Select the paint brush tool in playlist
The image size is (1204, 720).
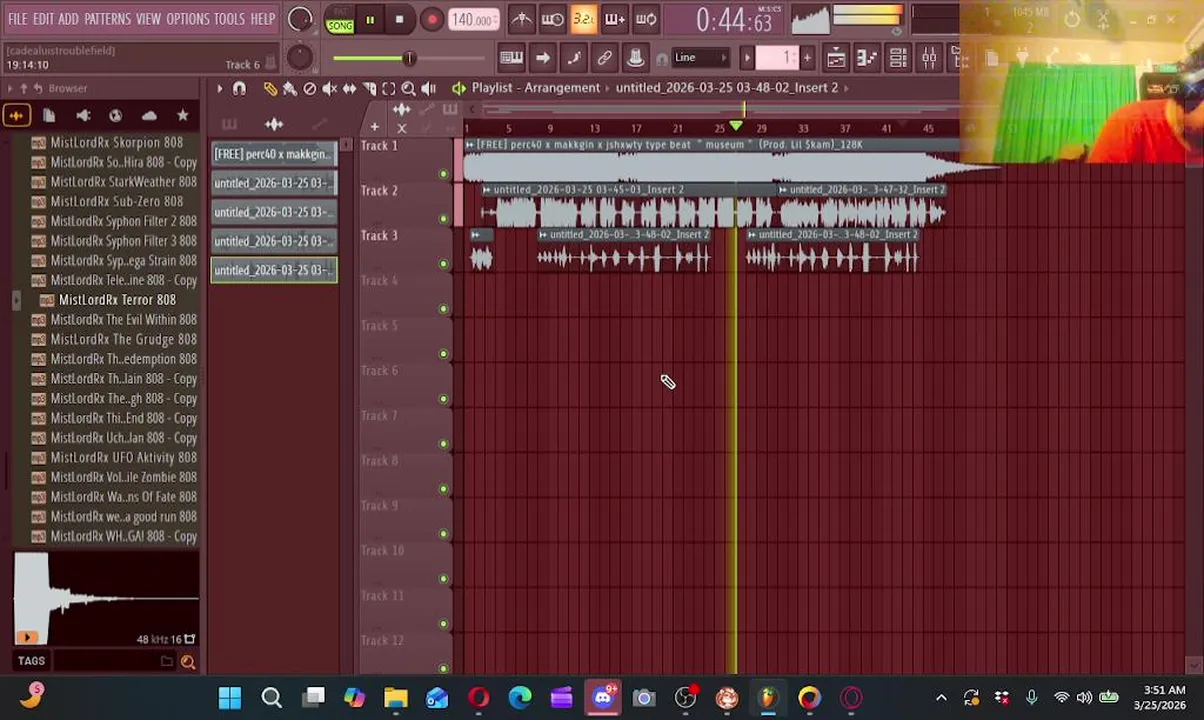pyautogui.click(x=290, y=89)
